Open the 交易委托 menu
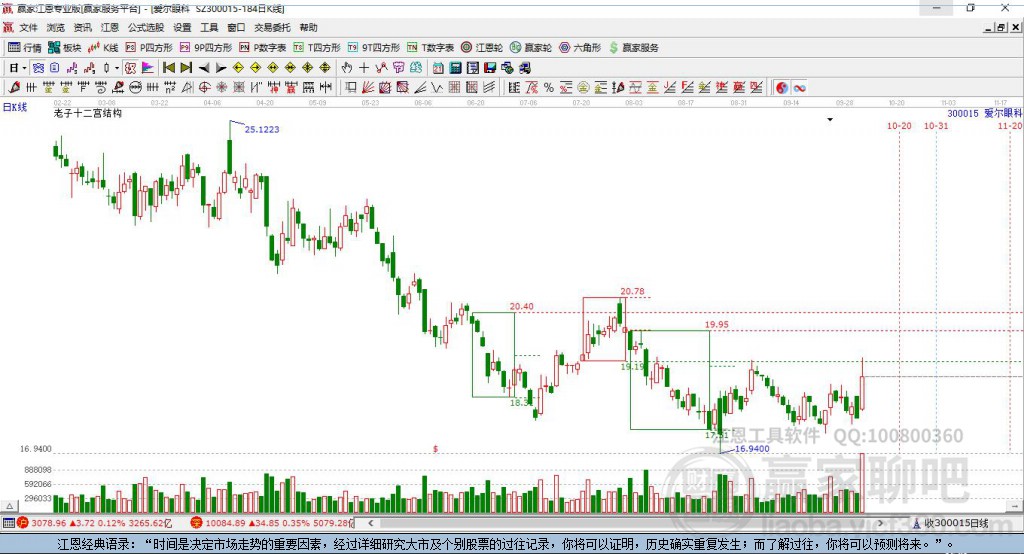The image size is (1024, 554). click(272, 27)
